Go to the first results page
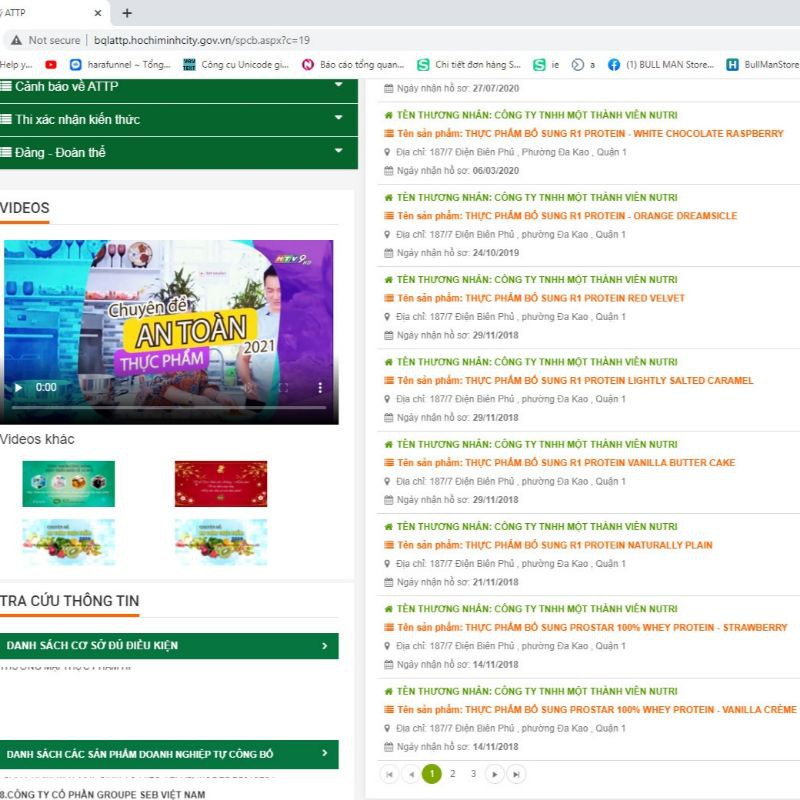 pyautogui.click(x=389, y=774)
